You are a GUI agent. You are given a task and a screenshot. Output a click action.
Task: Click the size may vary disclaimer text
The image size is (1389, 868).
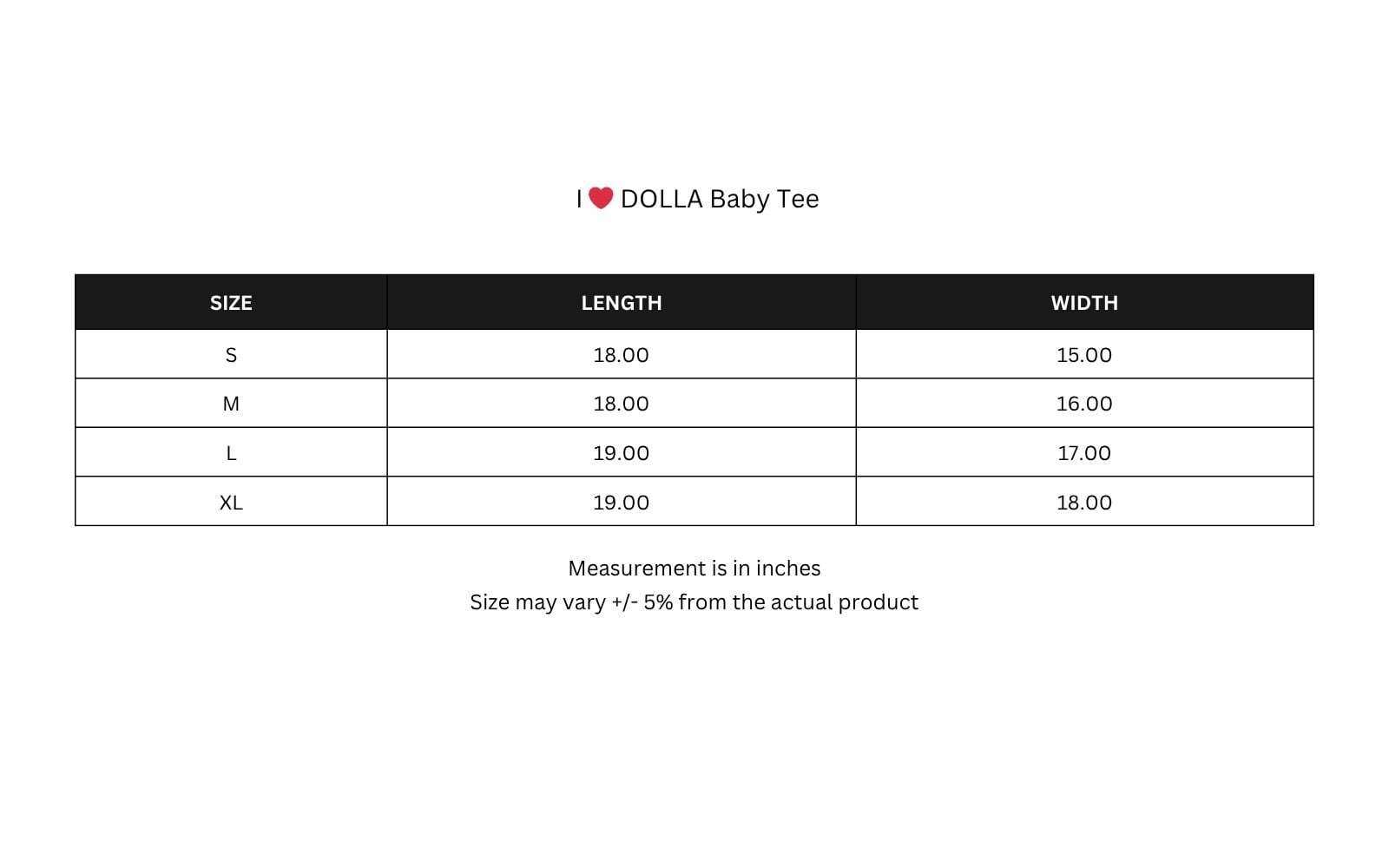[x=694, y=602]
